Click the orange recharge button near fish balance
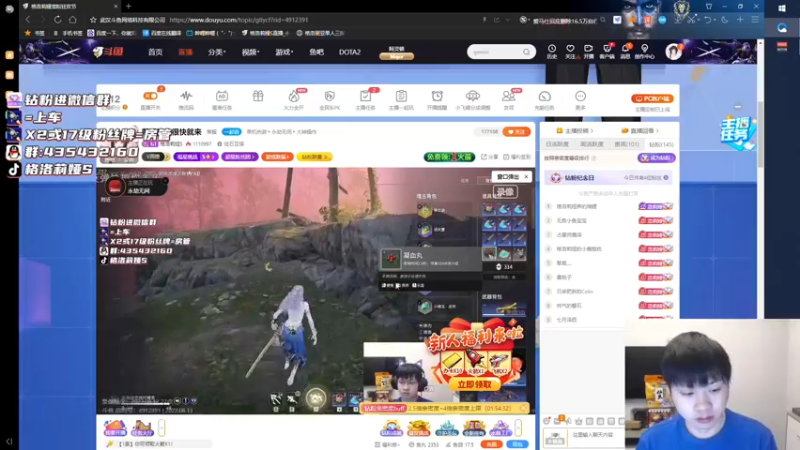 coord(491,444)
